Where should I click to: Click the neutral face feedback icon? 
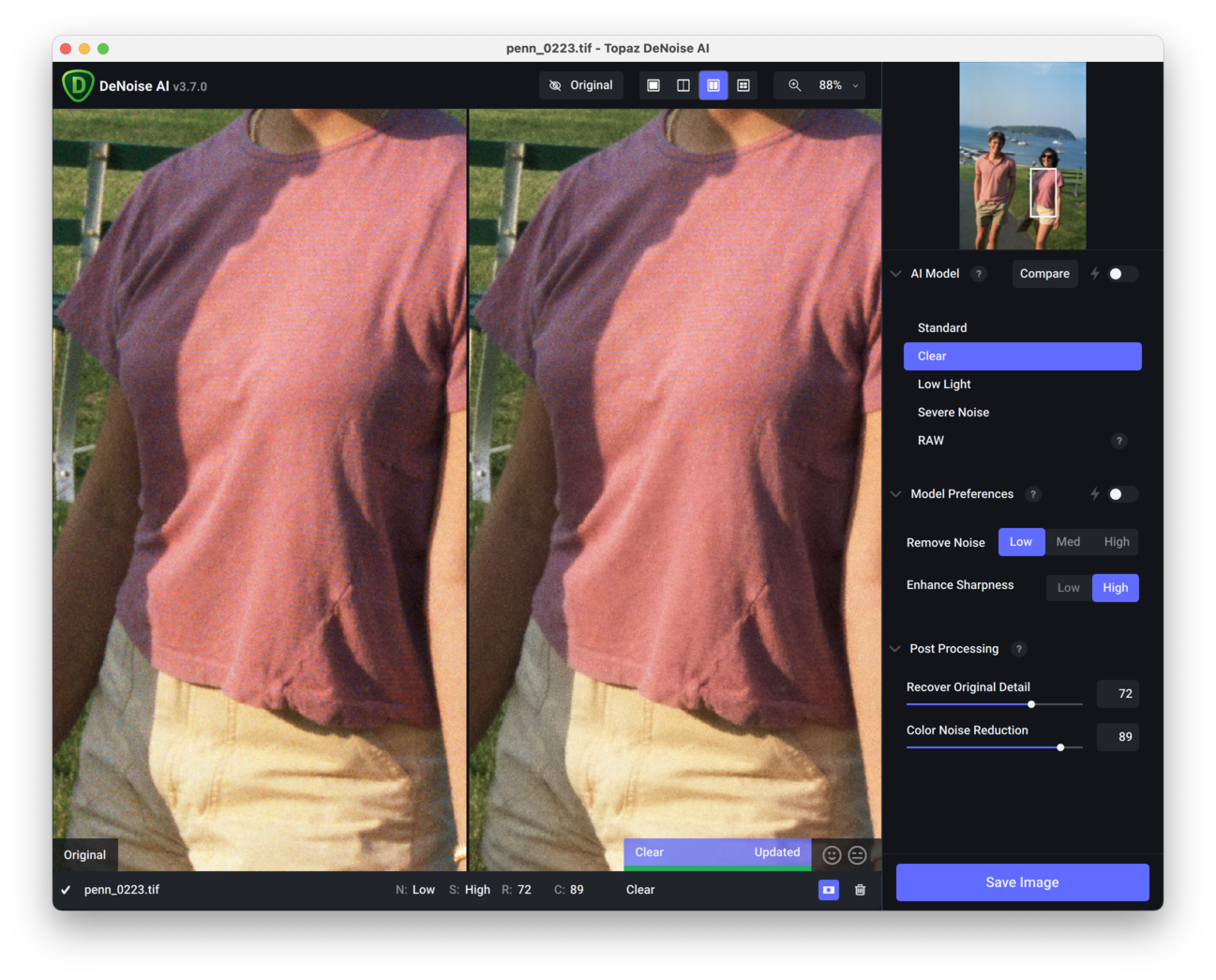[x=857, y=854]
